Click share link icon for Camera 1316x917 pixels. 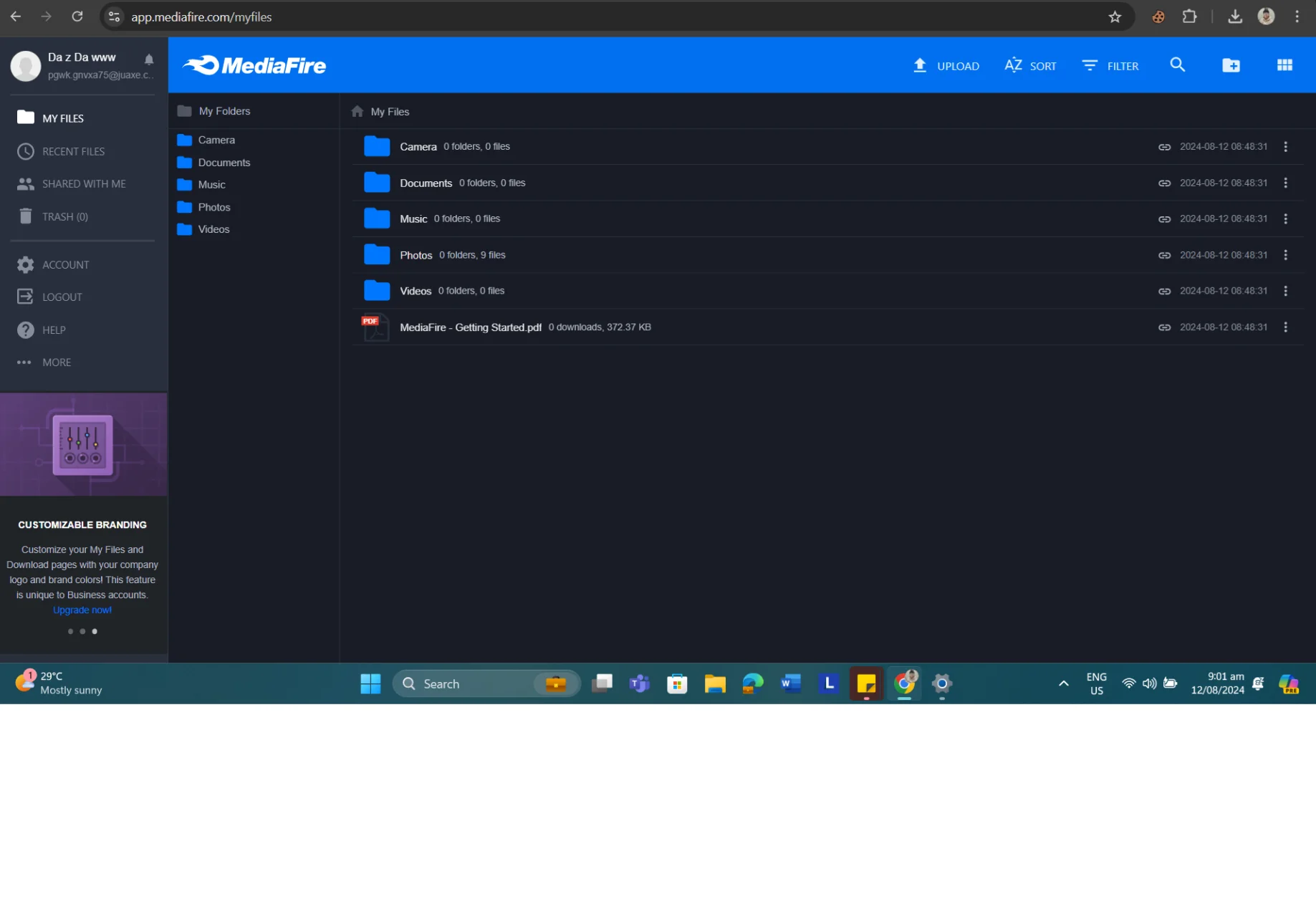[1164, 147]
